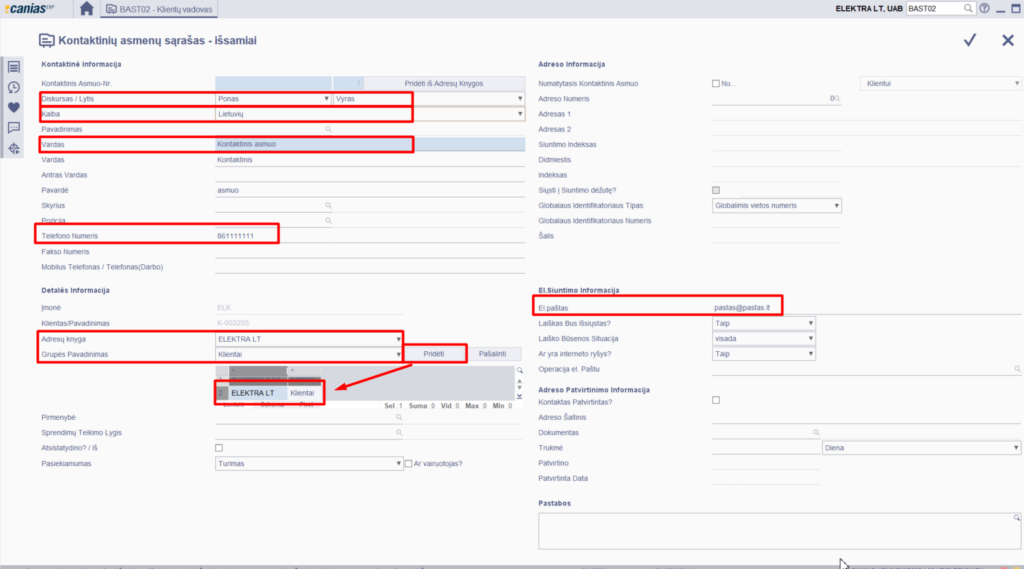The width and height of the screenshot is (1024, 569).
Task: Select the ELEKTRA LT Klientai table row
Action: [x=272, y=394]
